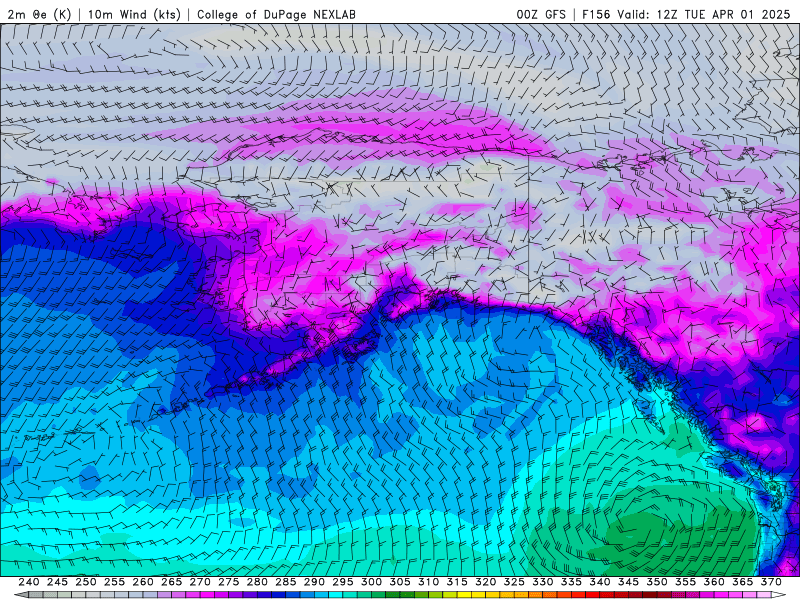Click the "2m θe (K)" header label

pyautogui.click(x=39, y=14)
